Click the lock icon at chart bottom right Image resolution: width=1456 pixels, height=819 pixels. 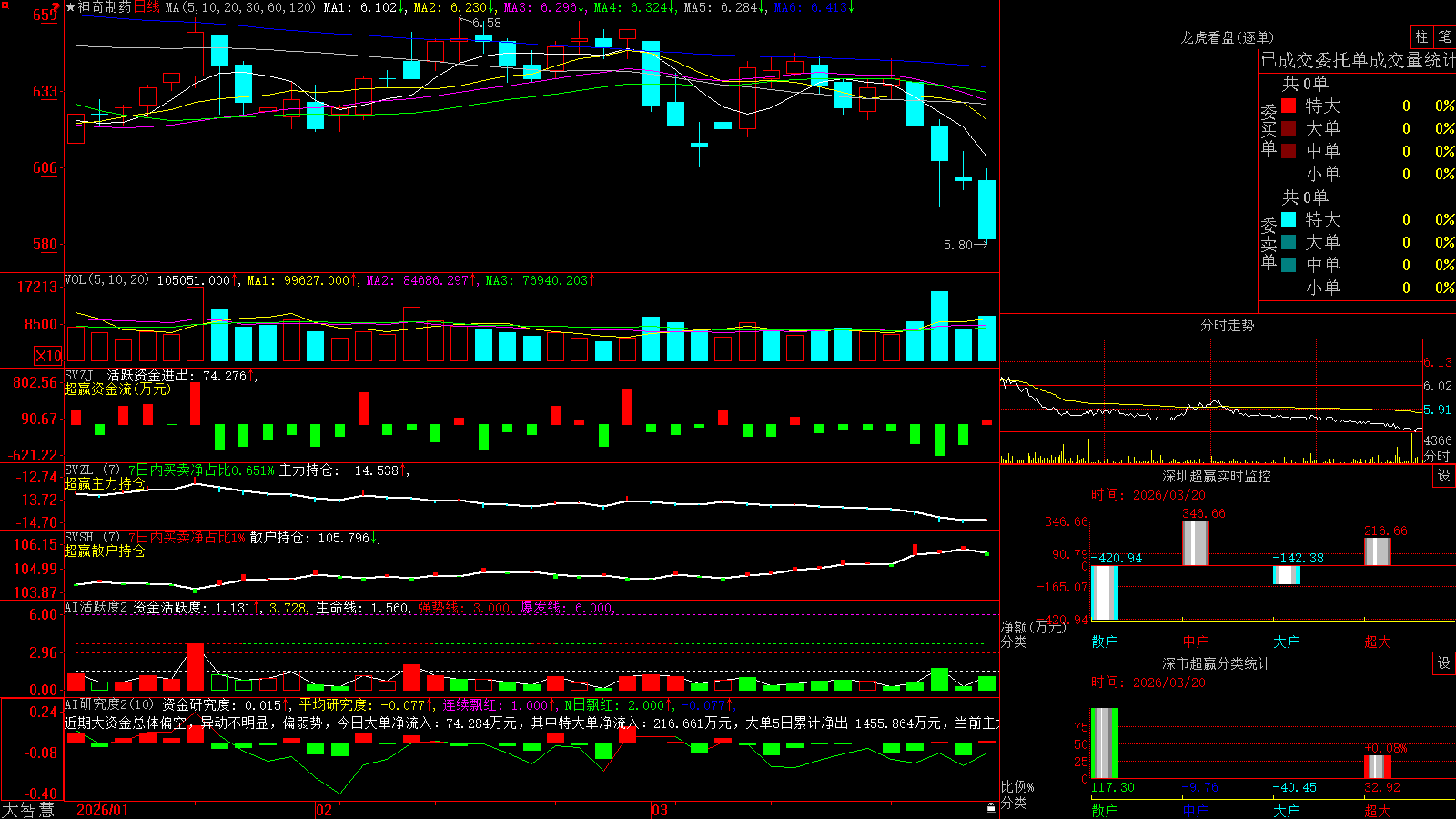pos(991,808)
